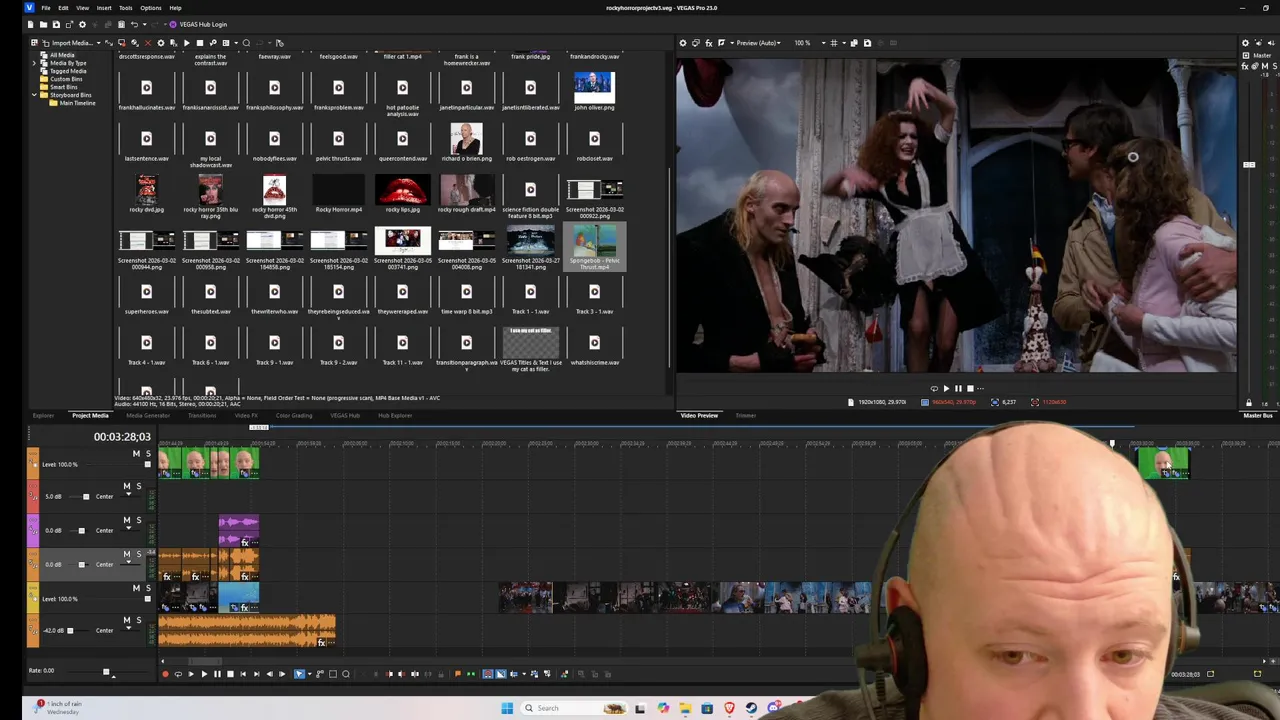Save preview snapshot to file
Screen dimensions: 1280x720
(x=867, y=43)
